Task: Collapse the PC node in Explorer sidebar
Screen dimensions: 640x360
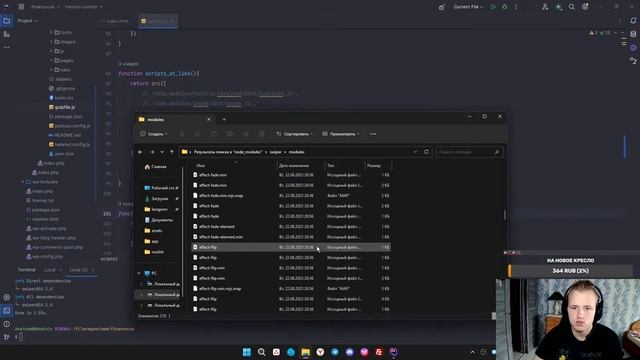Action: click(x=139, y=273)
